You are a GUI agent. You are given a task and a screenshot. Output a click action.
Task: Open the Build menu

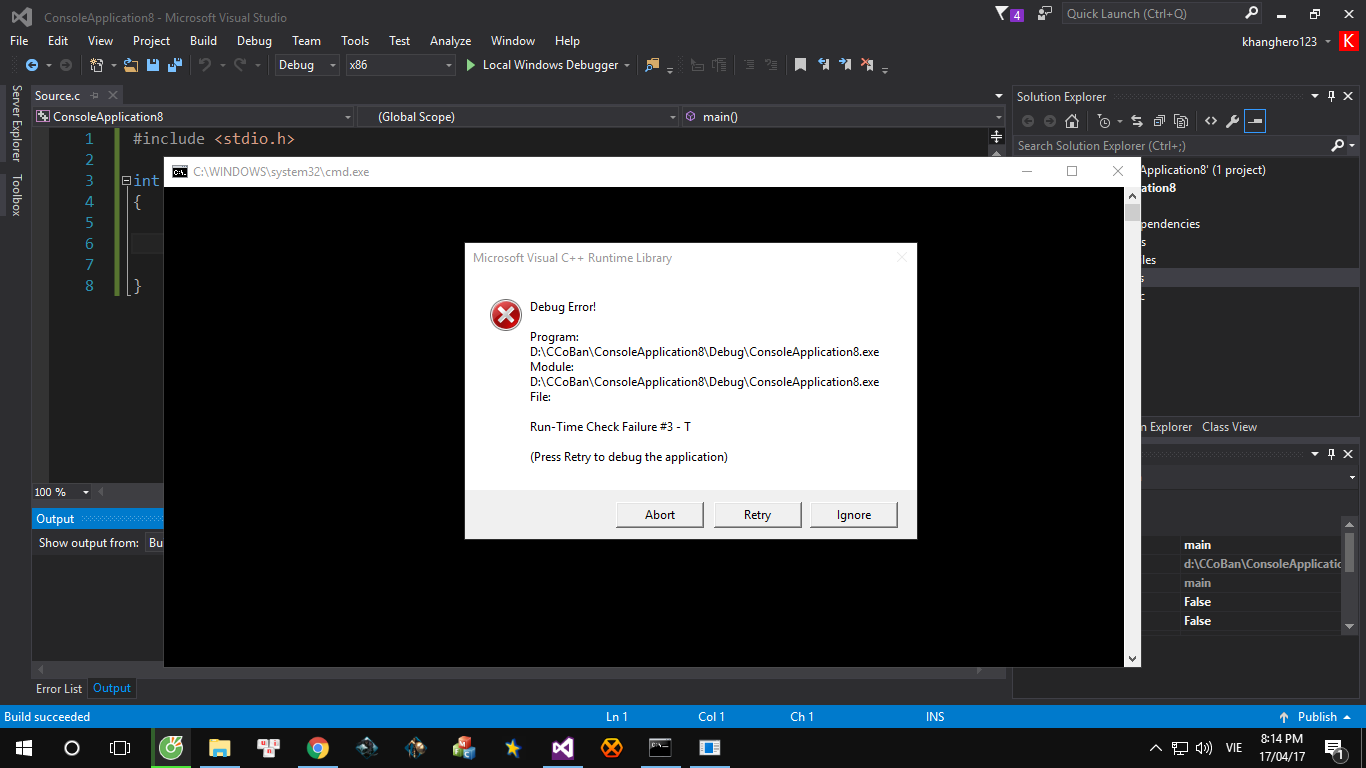203,41
